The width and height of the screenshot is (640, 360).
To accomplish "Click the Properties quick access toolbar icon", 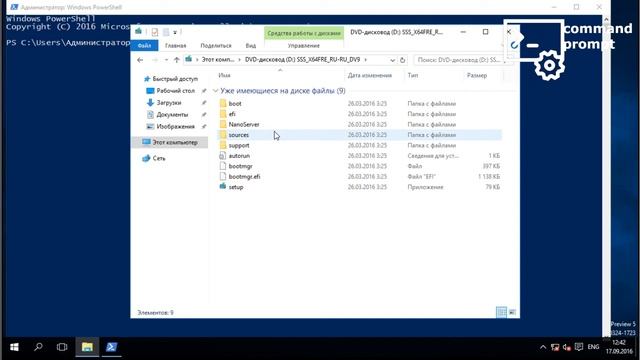I will (x=155, y=32).
